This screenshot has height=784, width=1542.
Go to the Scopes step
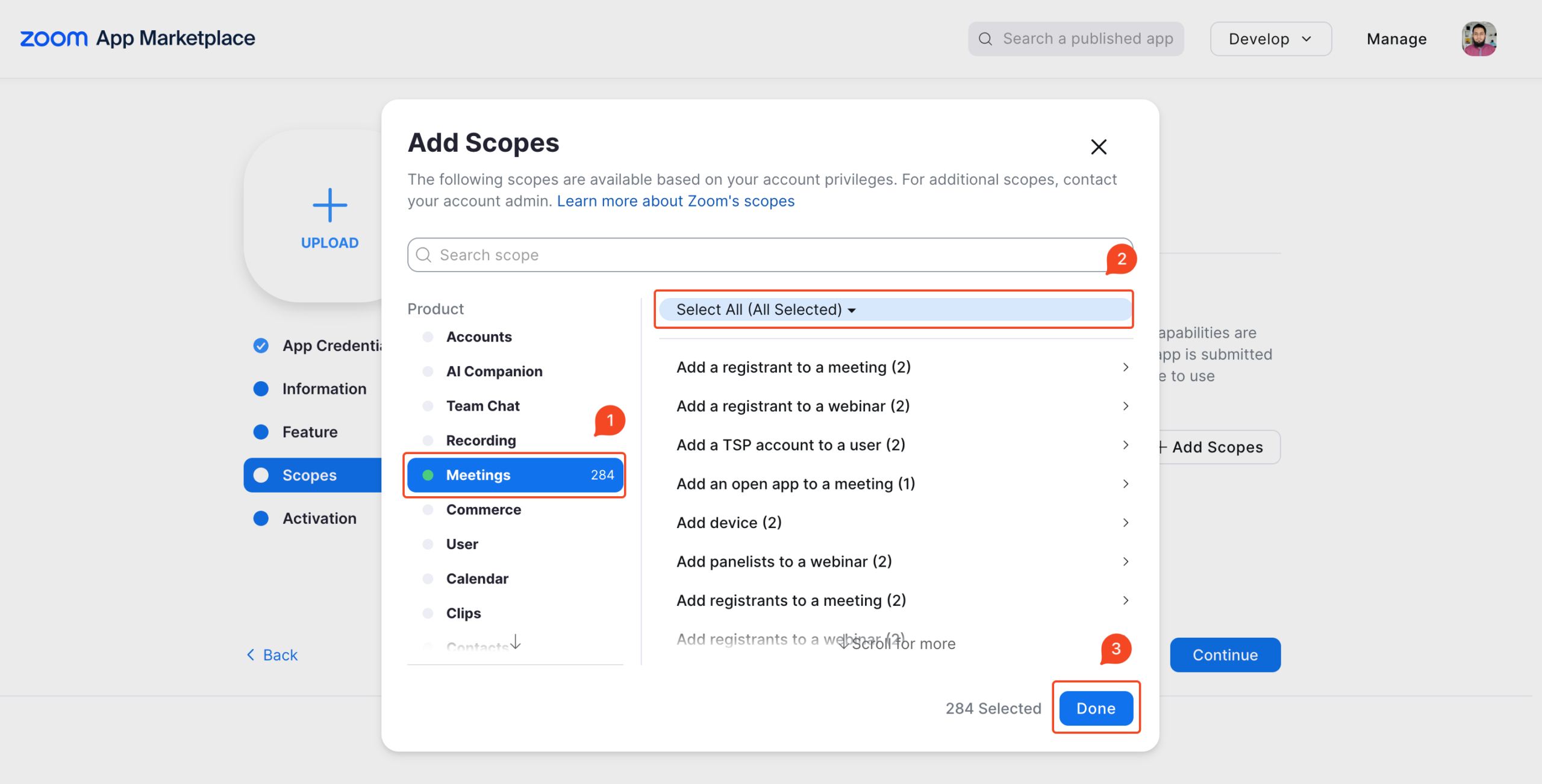(x=313, y=475)
